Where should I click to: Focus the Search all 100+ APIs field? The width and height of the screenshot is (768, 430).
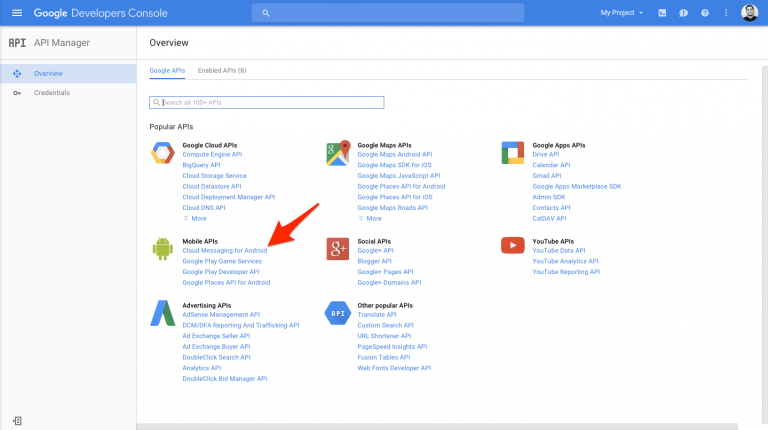(x=266, y=102)
